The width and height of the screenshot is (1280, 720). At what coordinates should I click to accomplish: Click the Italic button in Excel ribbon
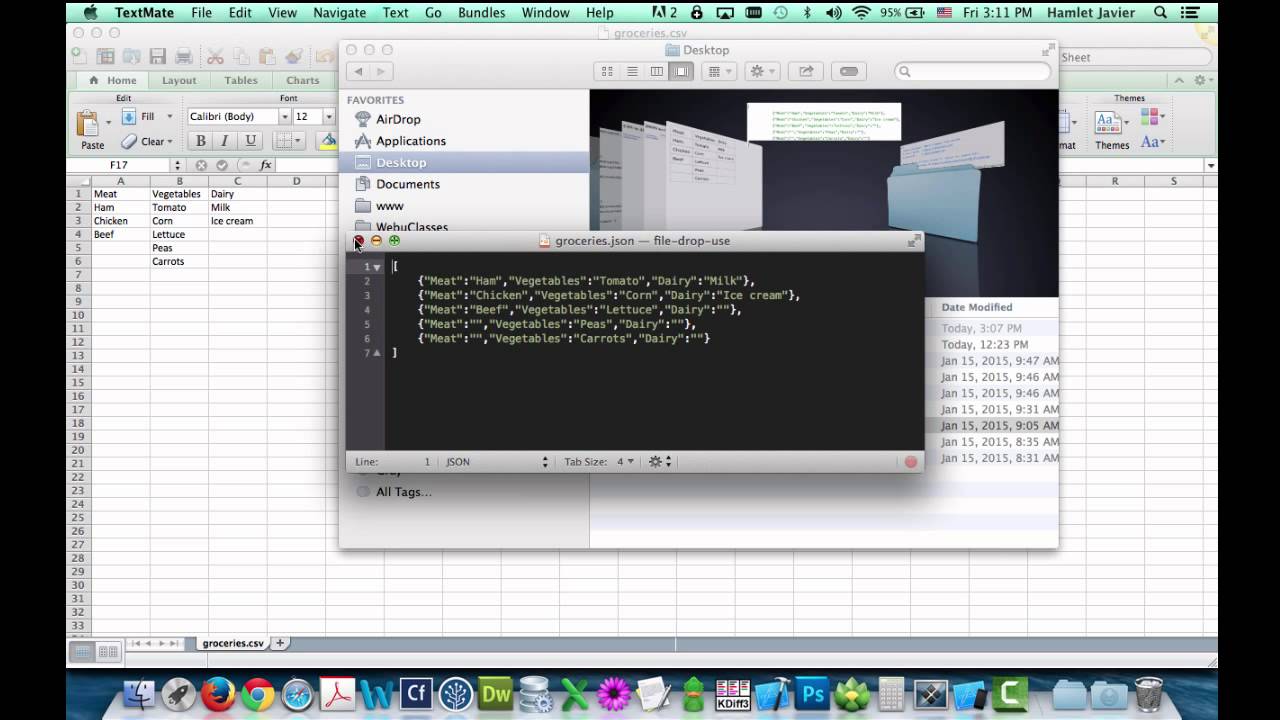pyautogui.click(x=224, y=141)
